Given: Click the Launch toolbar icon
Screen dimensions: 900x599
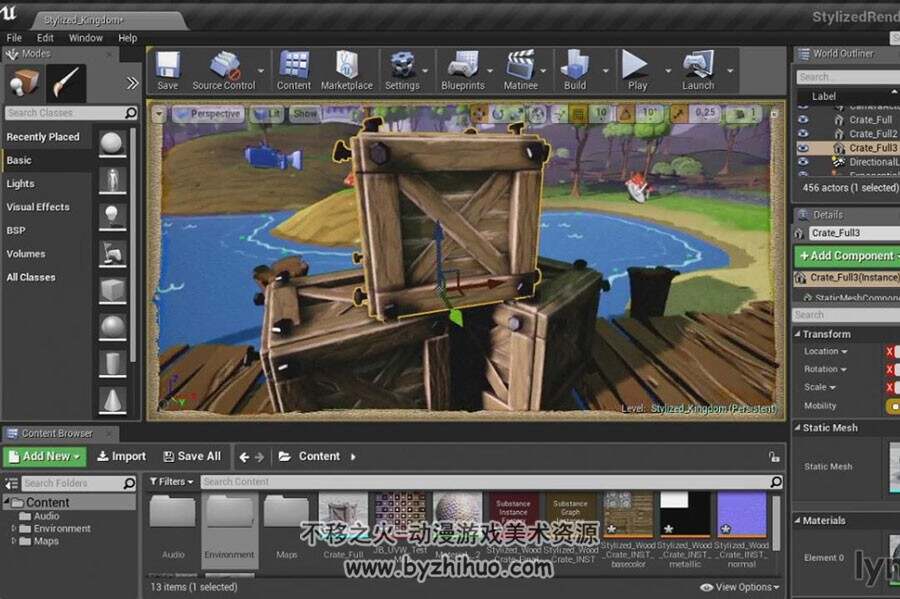Looking at the screenshot, I should pyautogui.click(x=698, y=71).
